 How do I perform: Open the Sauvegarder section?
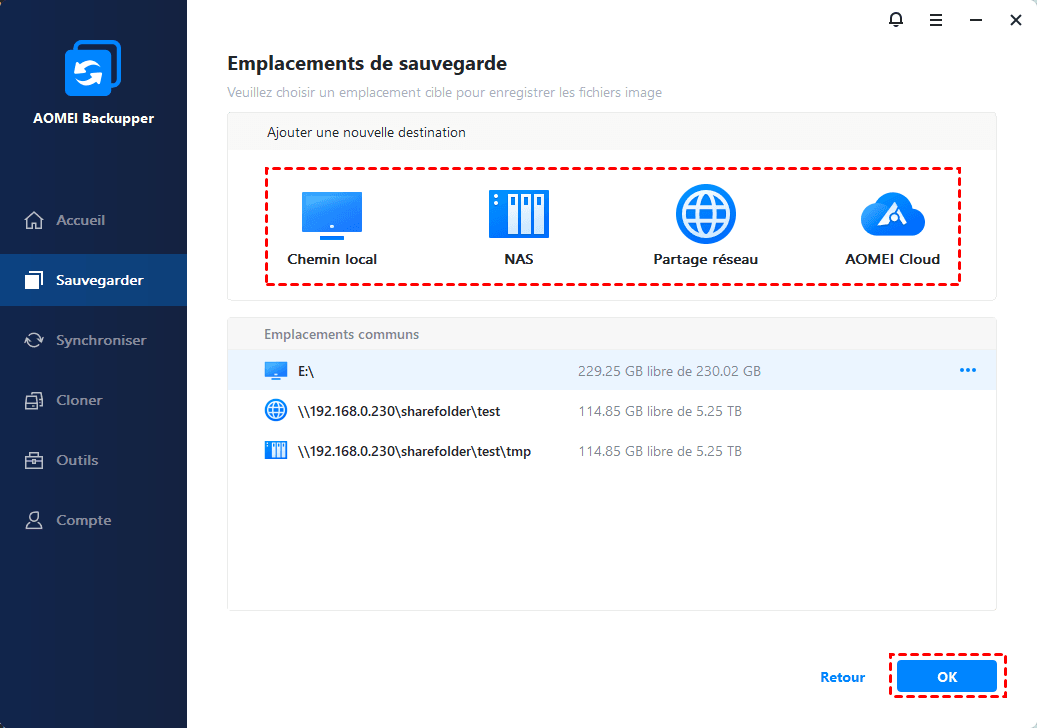tap(93, 280)
